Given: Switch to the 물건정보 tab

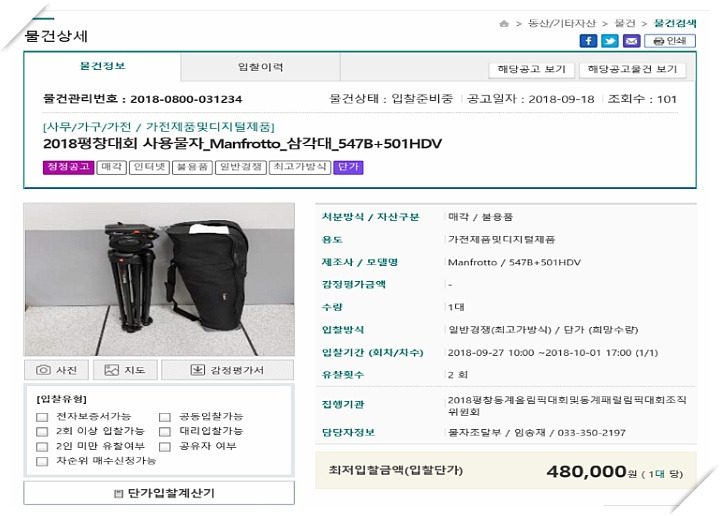Looking at the screenshot, I should pyautogui.click(x=102, y=66).
